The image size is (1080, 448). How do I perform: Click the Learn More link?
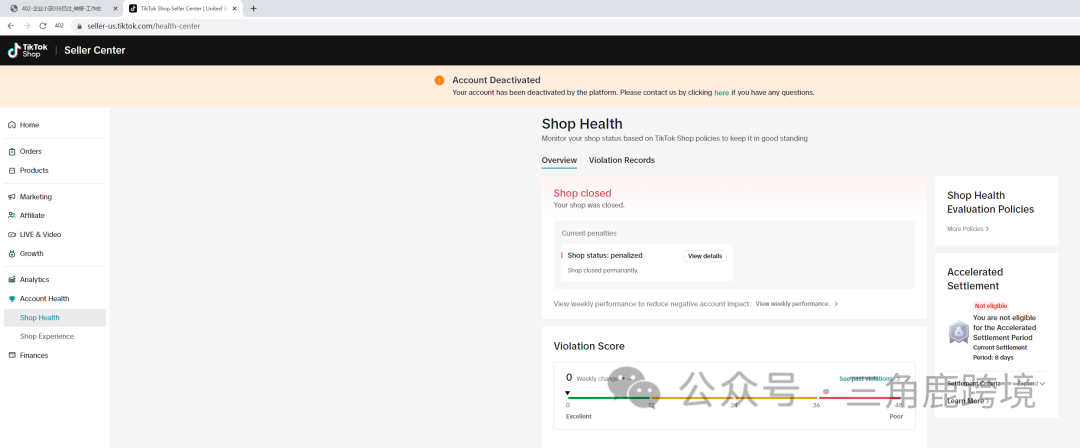968,401
